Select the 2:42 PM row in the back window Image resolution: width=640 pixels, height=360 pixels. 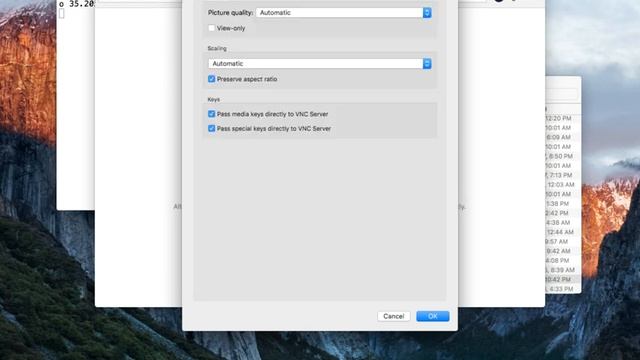pos(563,213)
